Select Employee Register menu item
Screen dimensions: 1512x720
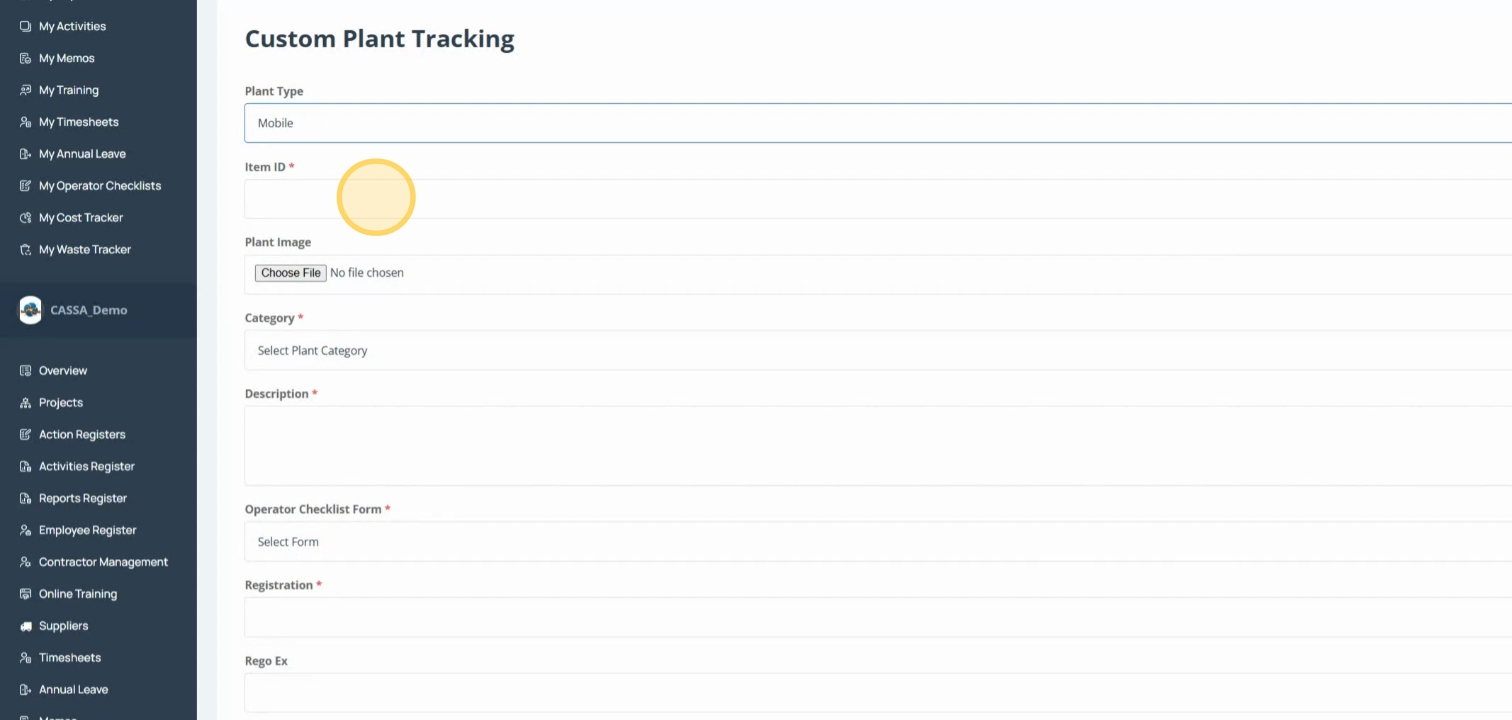[87, 530]
